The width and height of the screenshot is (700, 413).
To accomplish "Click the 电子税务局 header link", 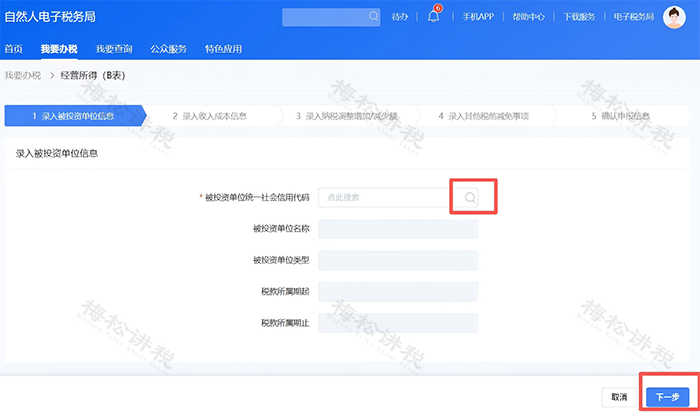I will point(632,17).
